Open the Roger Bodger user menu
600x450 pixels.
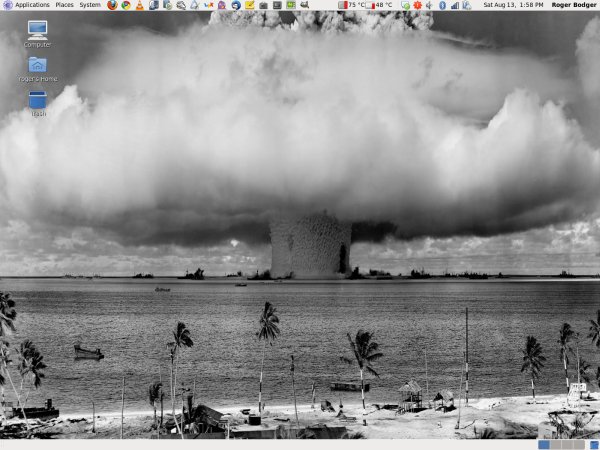coord(572,5)
